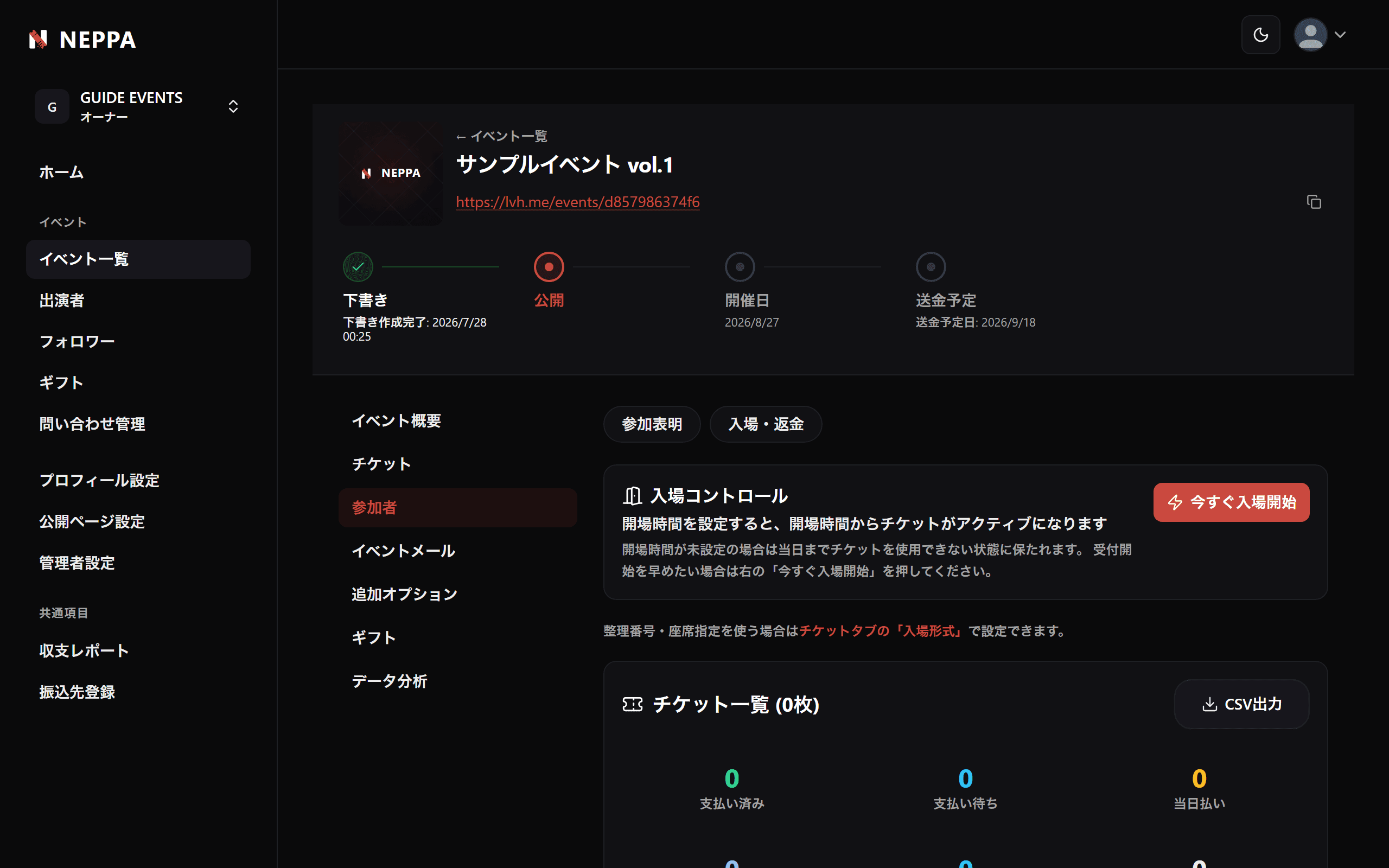Copy the event URL with the copy icon
The width and height of the screenshot is (1389, 868).
[1314, 202]
